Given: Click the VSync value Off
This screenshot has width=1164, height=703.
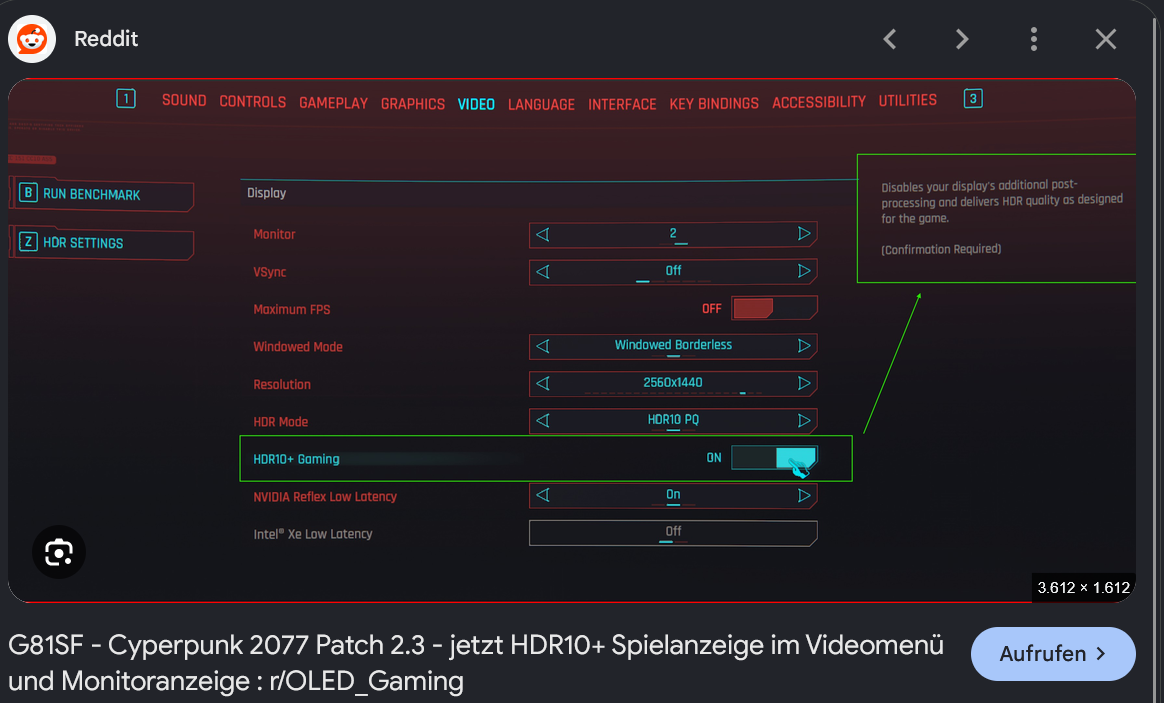Looking at the screenshot, I should click(x=673, y=270).
